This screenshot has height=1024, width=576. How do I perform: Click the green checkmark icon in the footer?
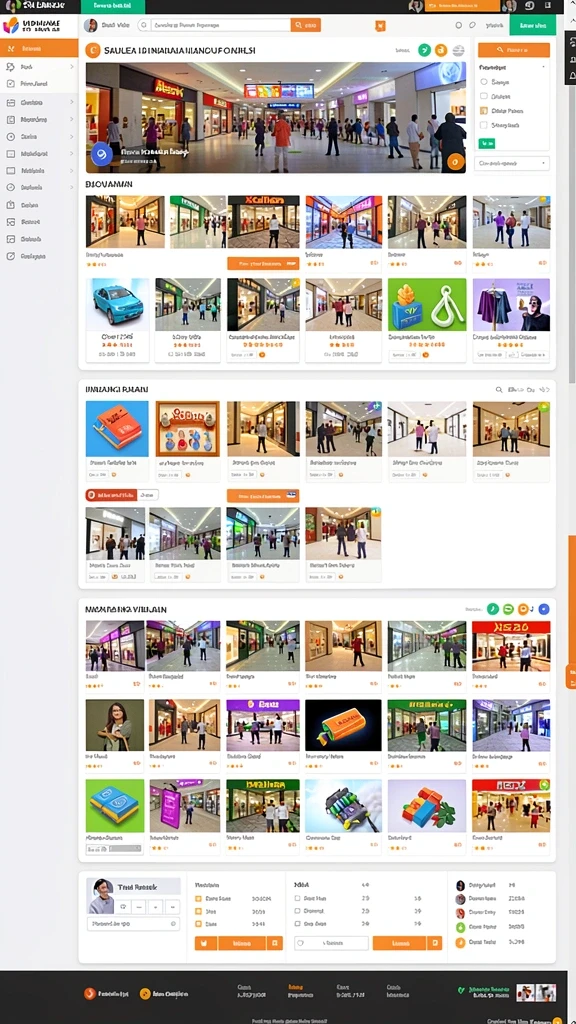[x=461, y=990]
